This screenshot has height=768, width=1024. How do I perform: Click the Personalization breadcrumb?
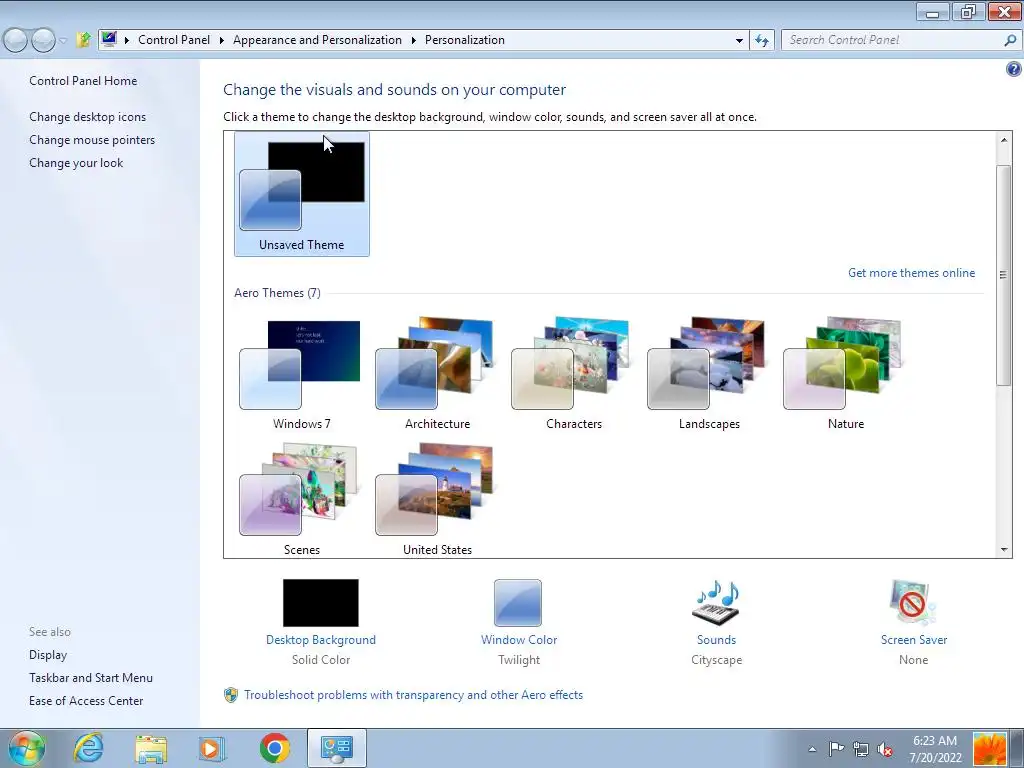[x=464, y=40]
